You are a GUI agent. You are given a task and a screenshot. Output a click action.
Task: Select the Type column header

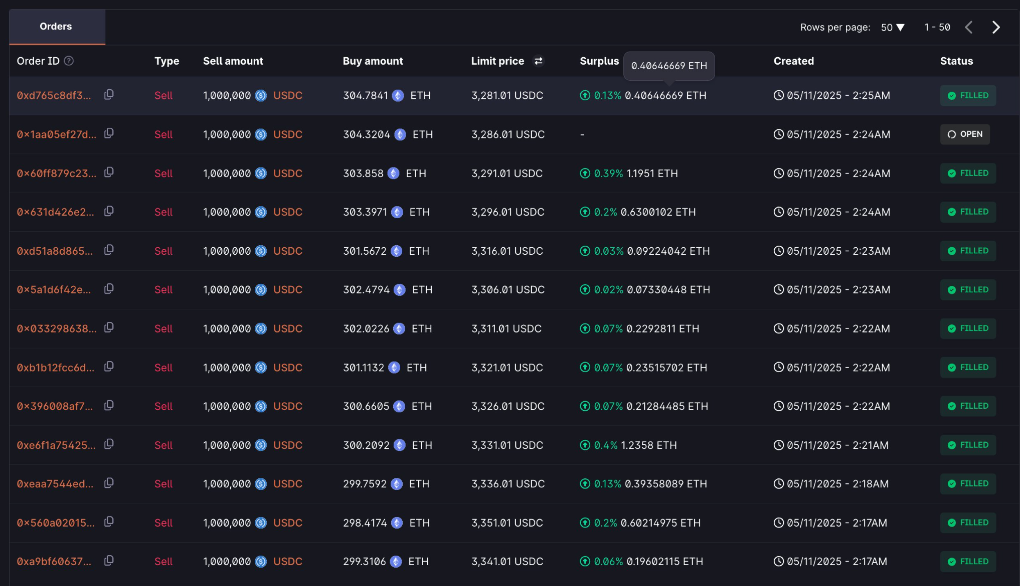(x=167, y=61)
